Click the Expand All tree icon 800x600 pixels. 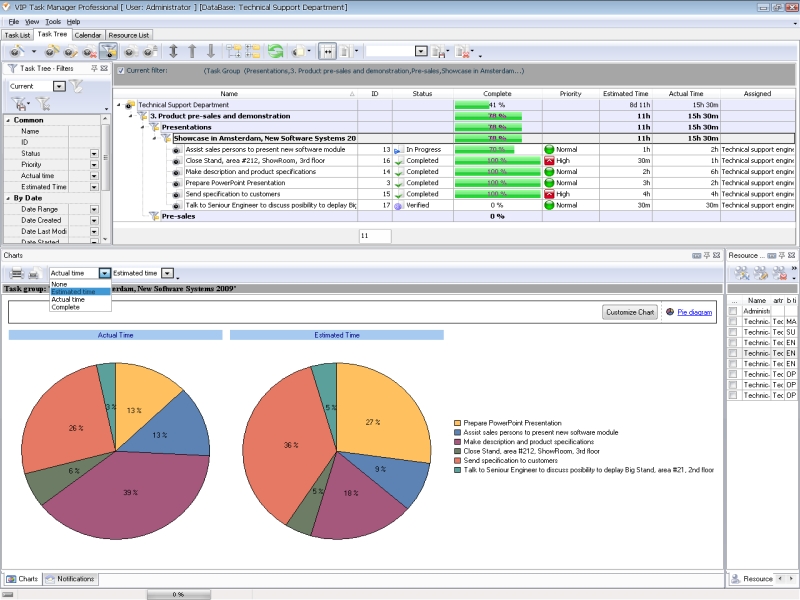point(234,51)
